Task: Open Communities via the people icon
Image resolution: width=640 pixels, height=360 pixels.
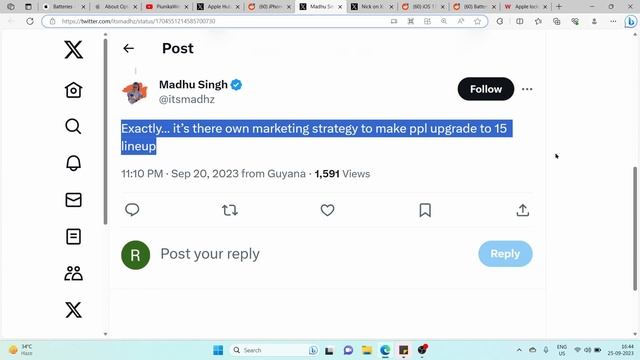Action: coord(73,273)
